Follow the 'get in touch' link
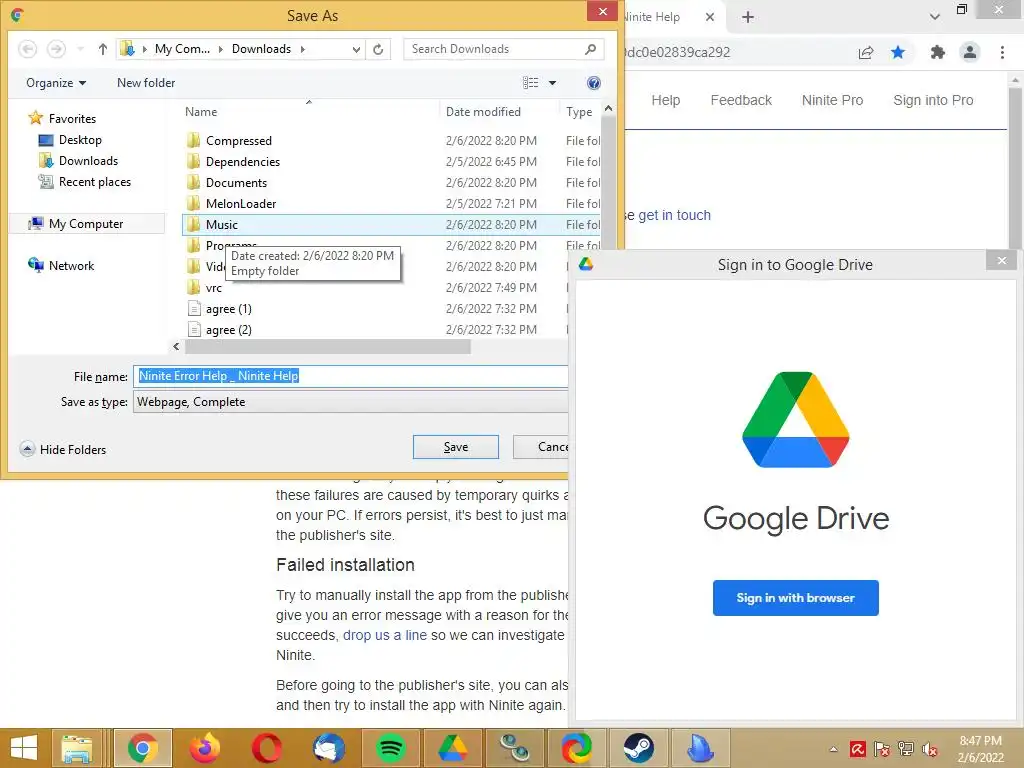 pos(674,215)
